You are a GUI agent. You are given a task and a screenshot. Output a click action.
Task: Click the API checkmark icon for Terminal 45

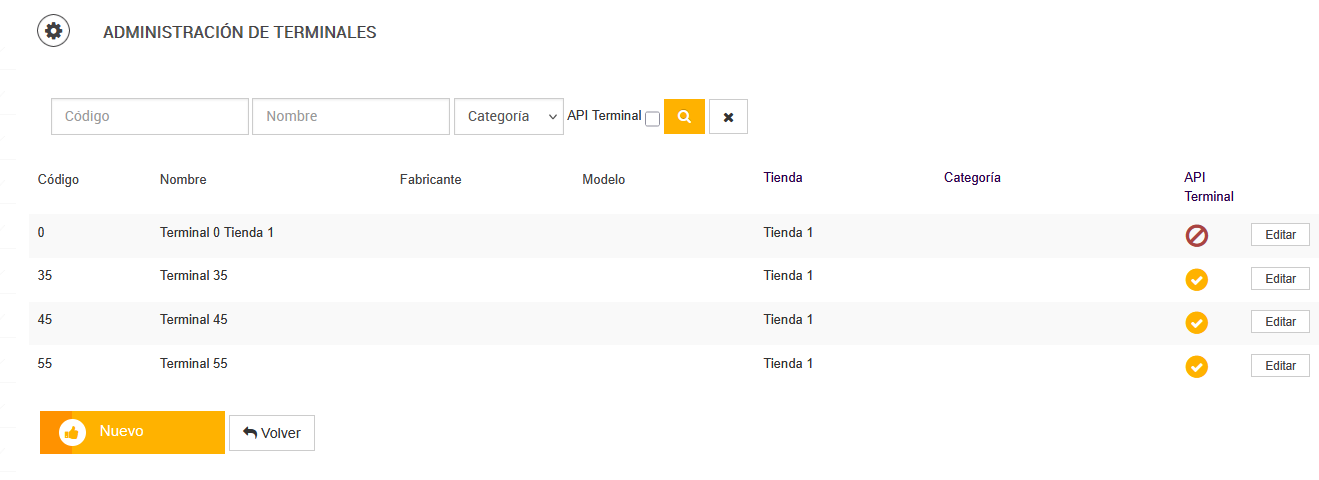tap(1196, 323)
